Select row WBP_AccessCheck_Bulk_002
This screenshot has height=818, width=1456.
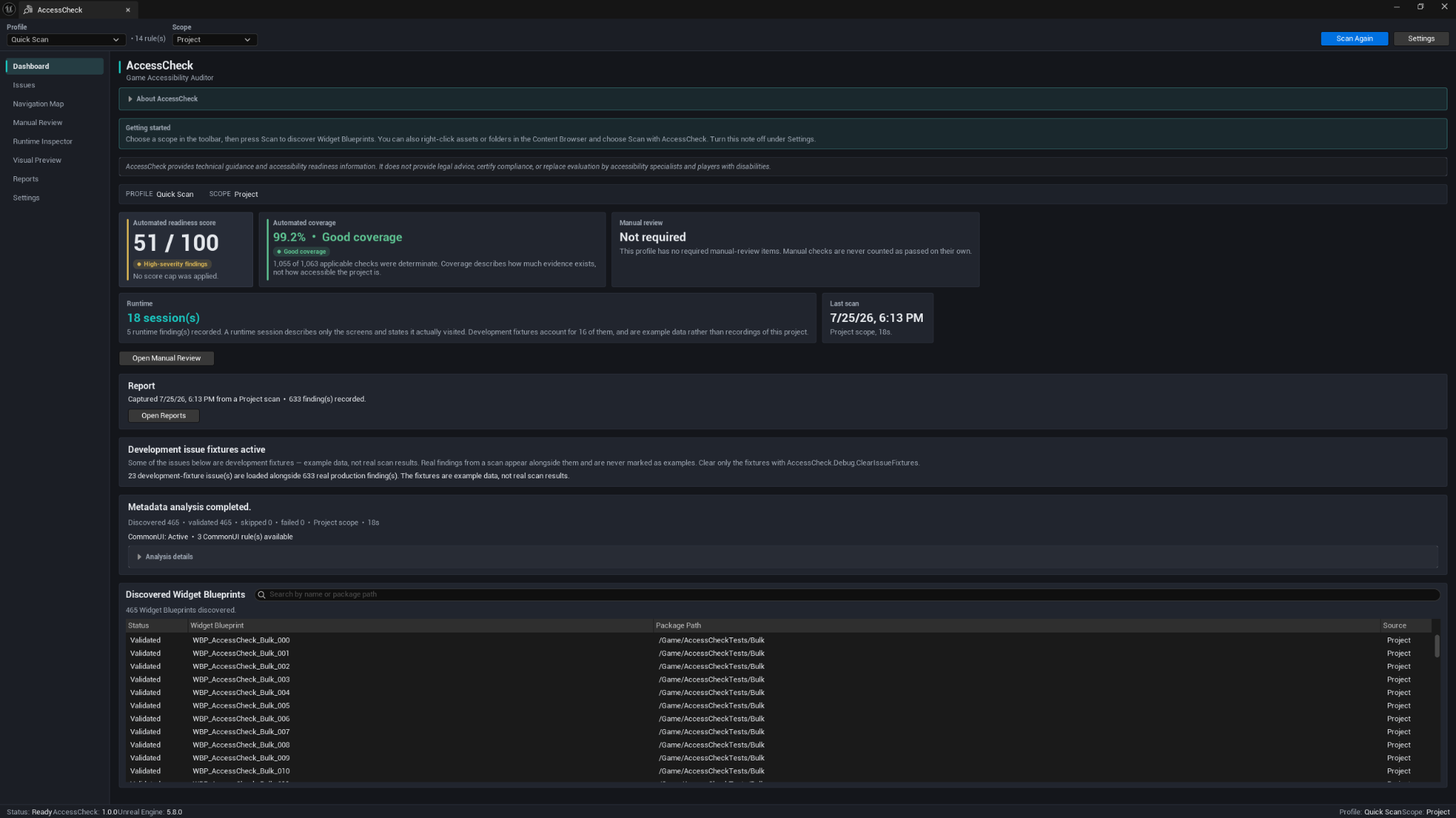point(778,667)
